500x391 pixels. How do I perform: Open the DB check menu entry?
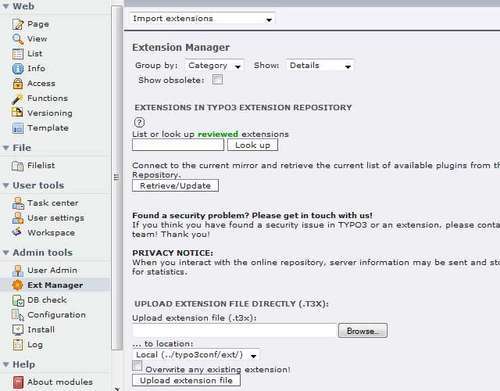(x=47, y=300)
